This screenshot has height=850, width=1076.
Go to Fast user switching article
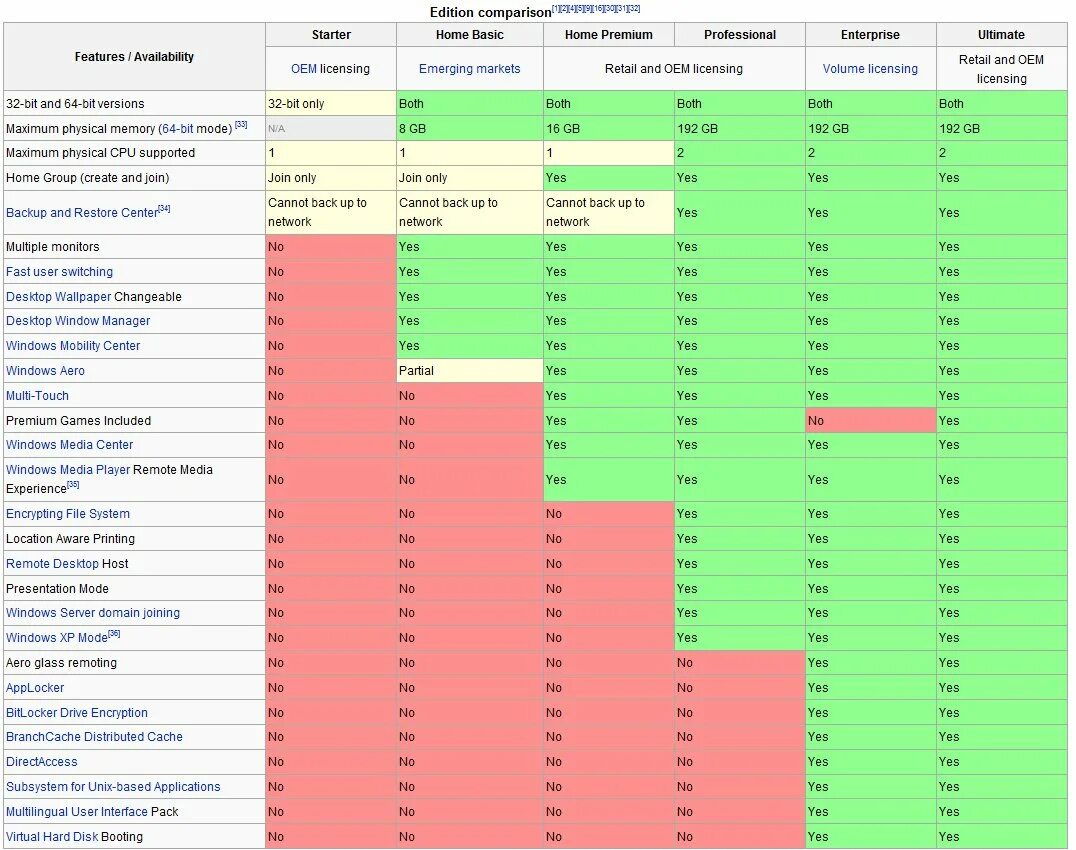point(59,272)
